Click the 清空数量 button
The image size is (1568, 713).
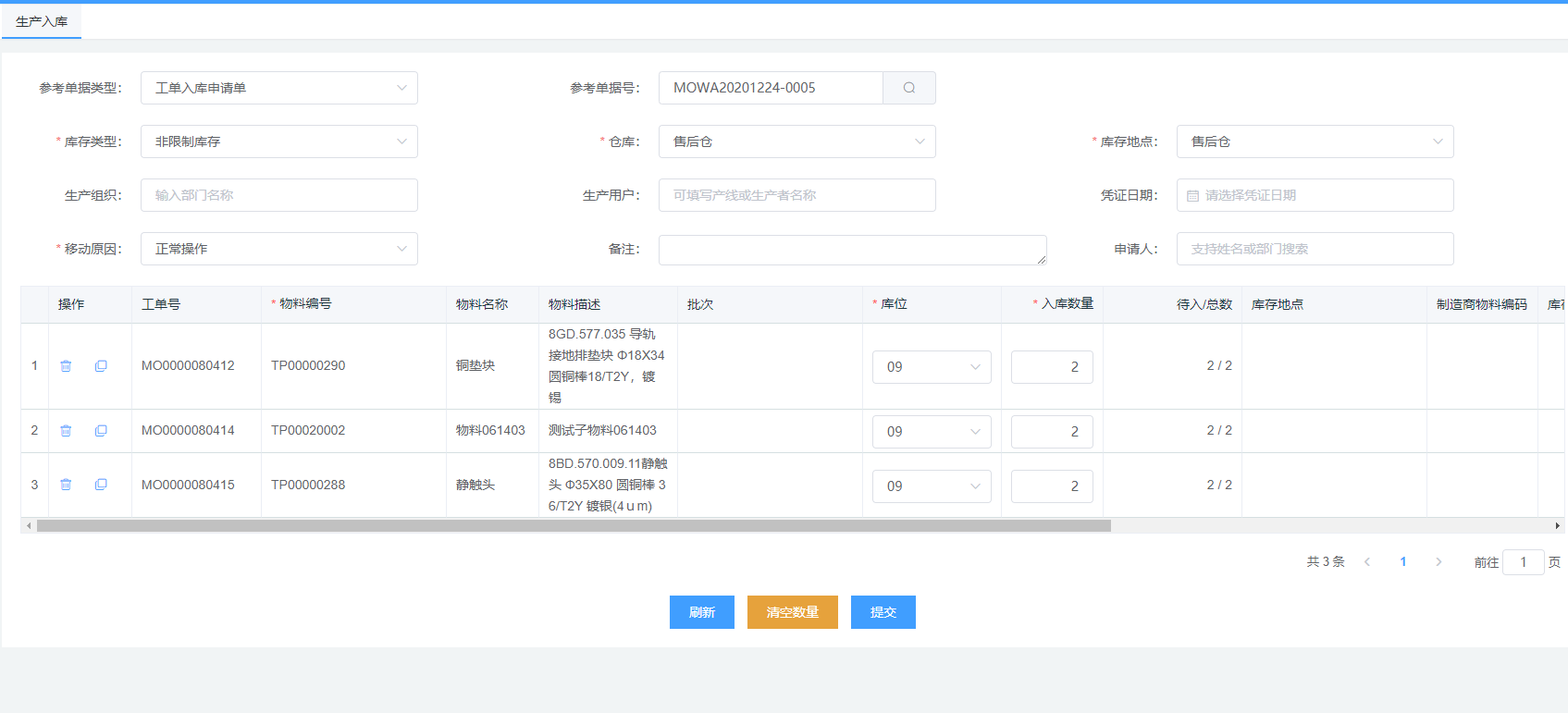click(792, 612)
